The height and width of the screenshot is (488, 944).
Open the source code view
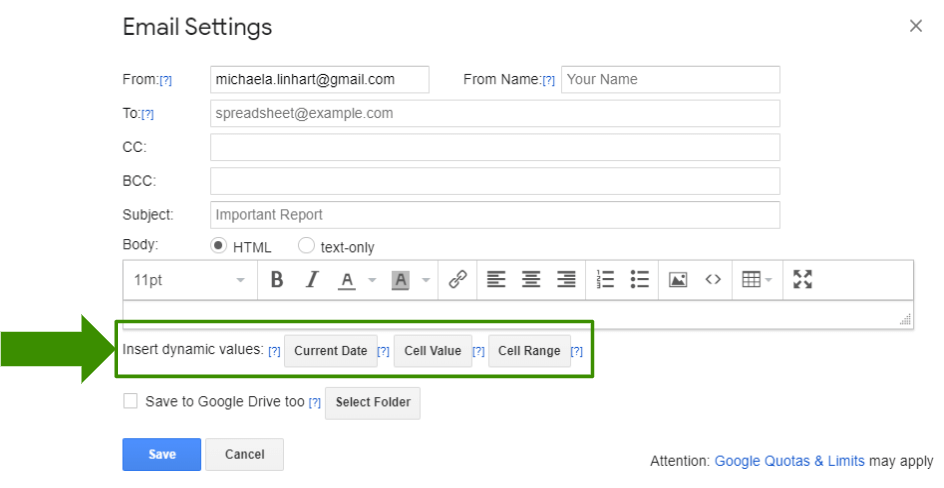(x=713, y=280)
